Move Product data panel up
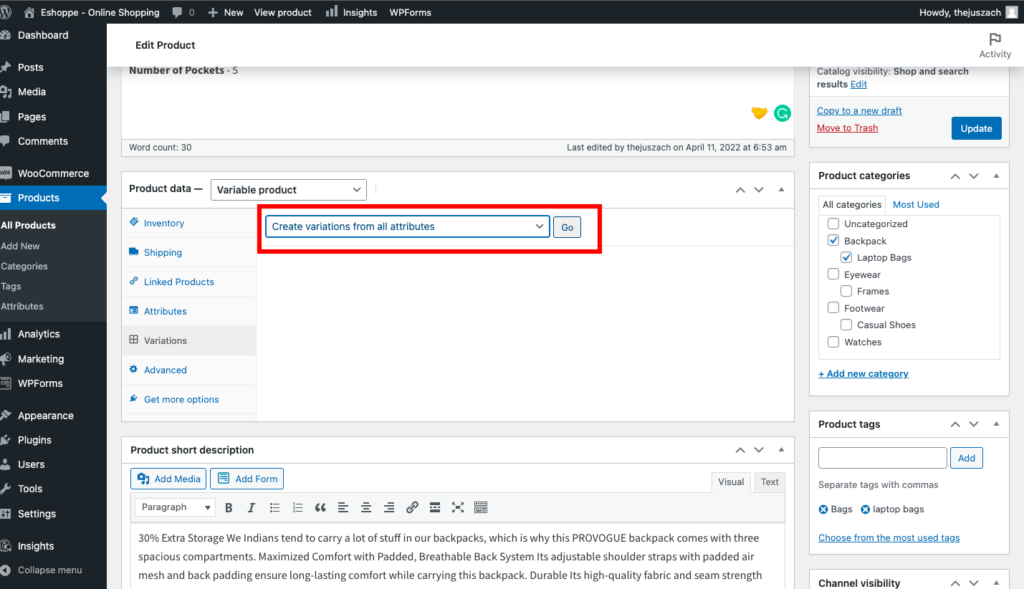 click(x=740, y=190)
